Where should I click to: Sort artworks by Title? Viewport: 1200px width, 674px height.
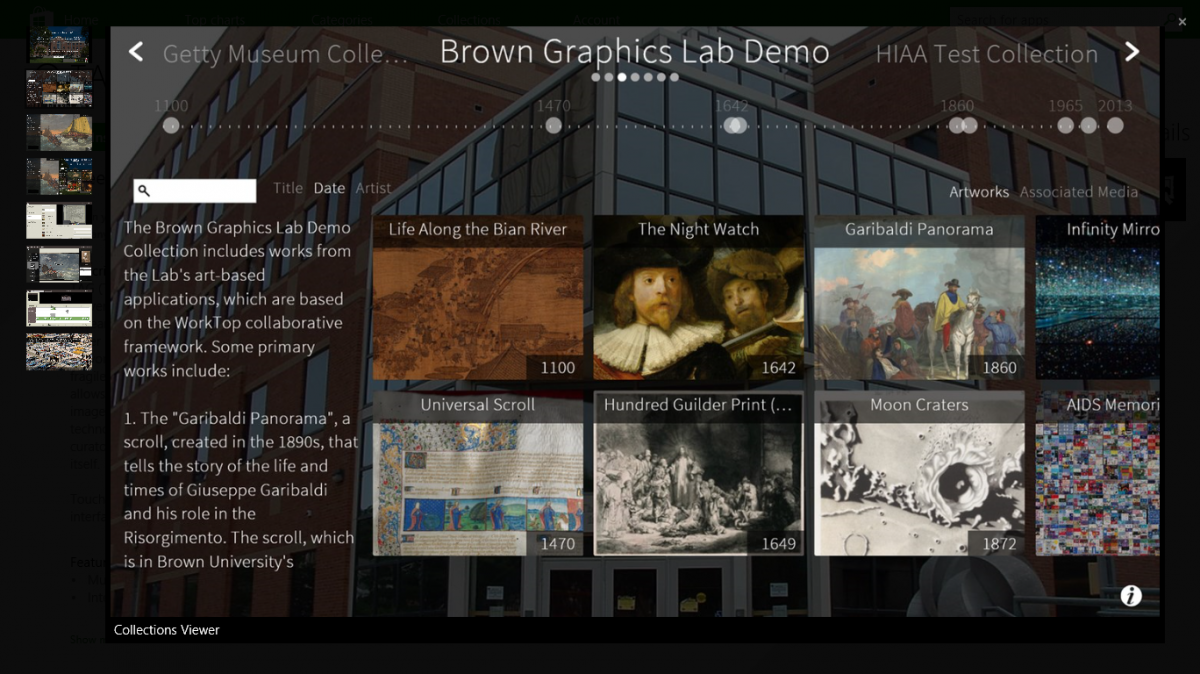tap(288, 188)
